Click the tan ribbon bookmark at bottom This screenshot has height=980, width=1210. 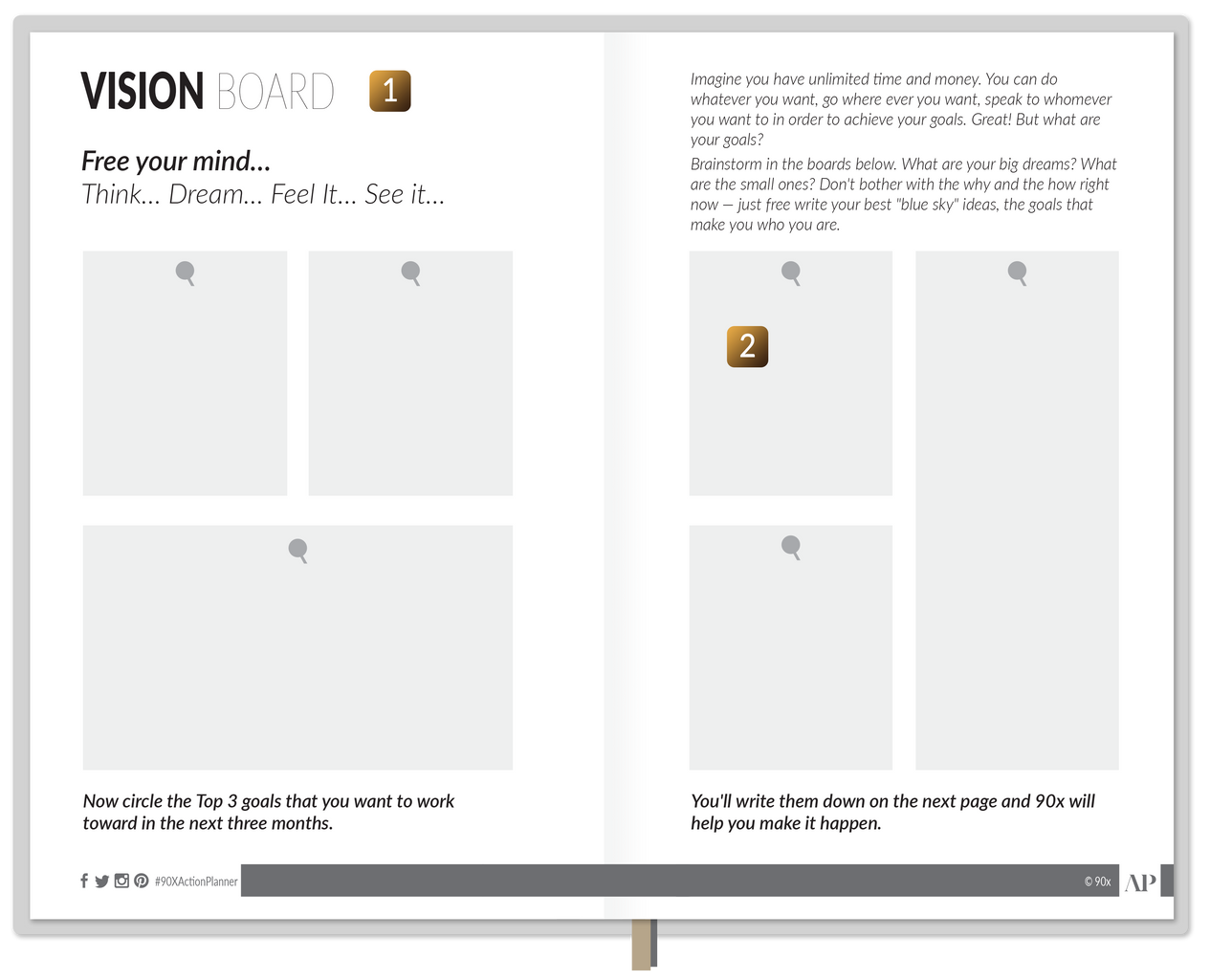pos(643,945)
